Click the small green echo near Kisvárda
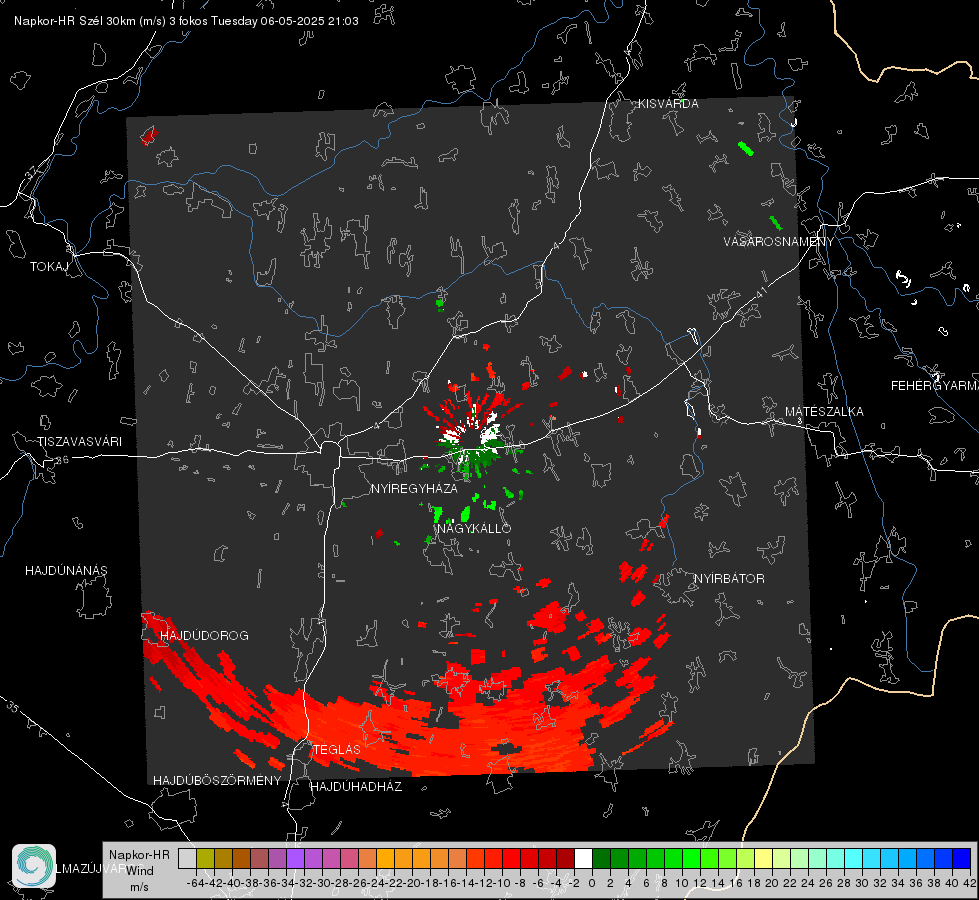Image resolution: width=979 pixels, height=900 pixels. click(x=745, y=149)
